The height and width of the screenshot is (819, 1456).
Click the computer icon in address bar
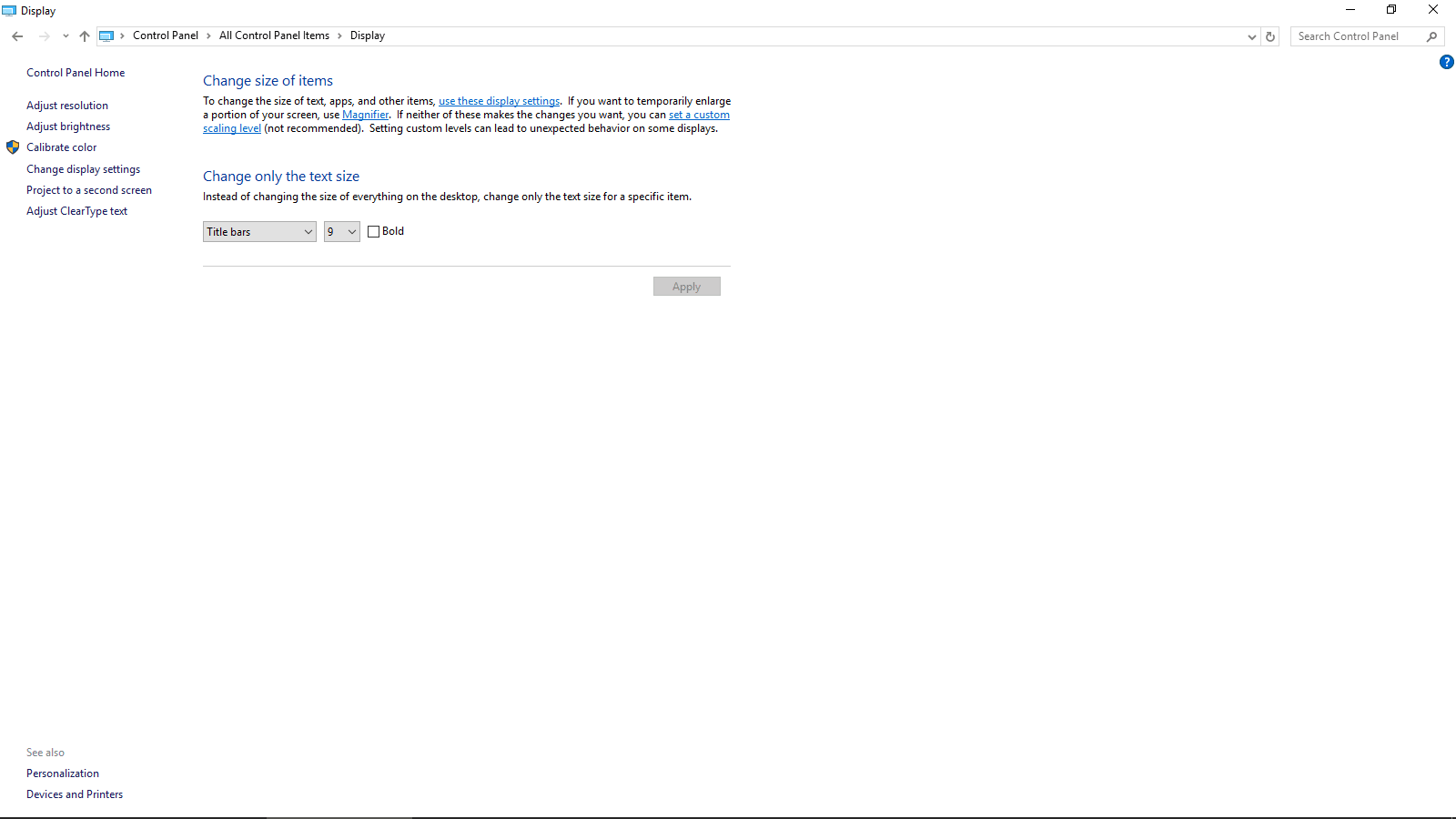106,36
